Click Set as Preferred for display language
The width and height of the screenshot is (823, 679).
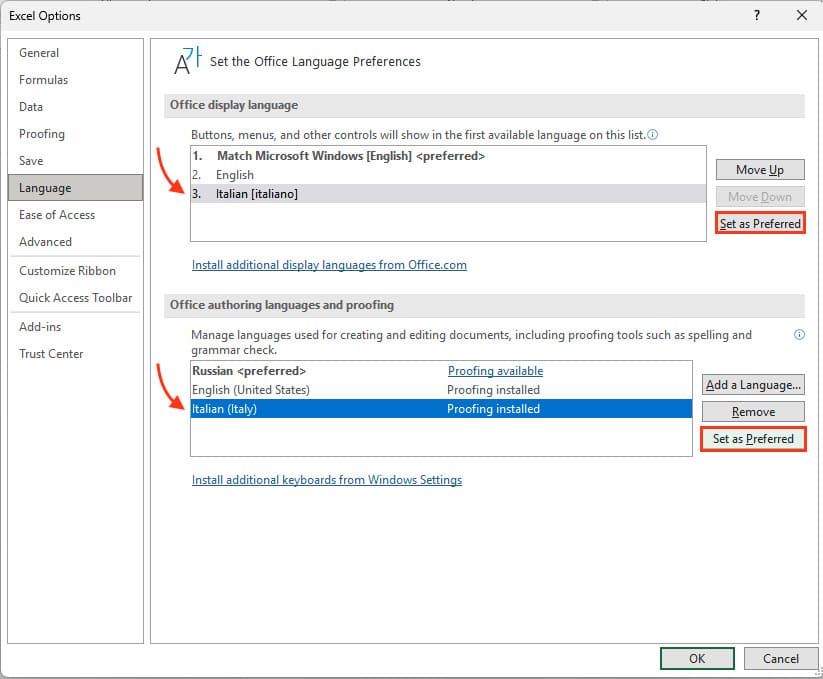(760, 224)
